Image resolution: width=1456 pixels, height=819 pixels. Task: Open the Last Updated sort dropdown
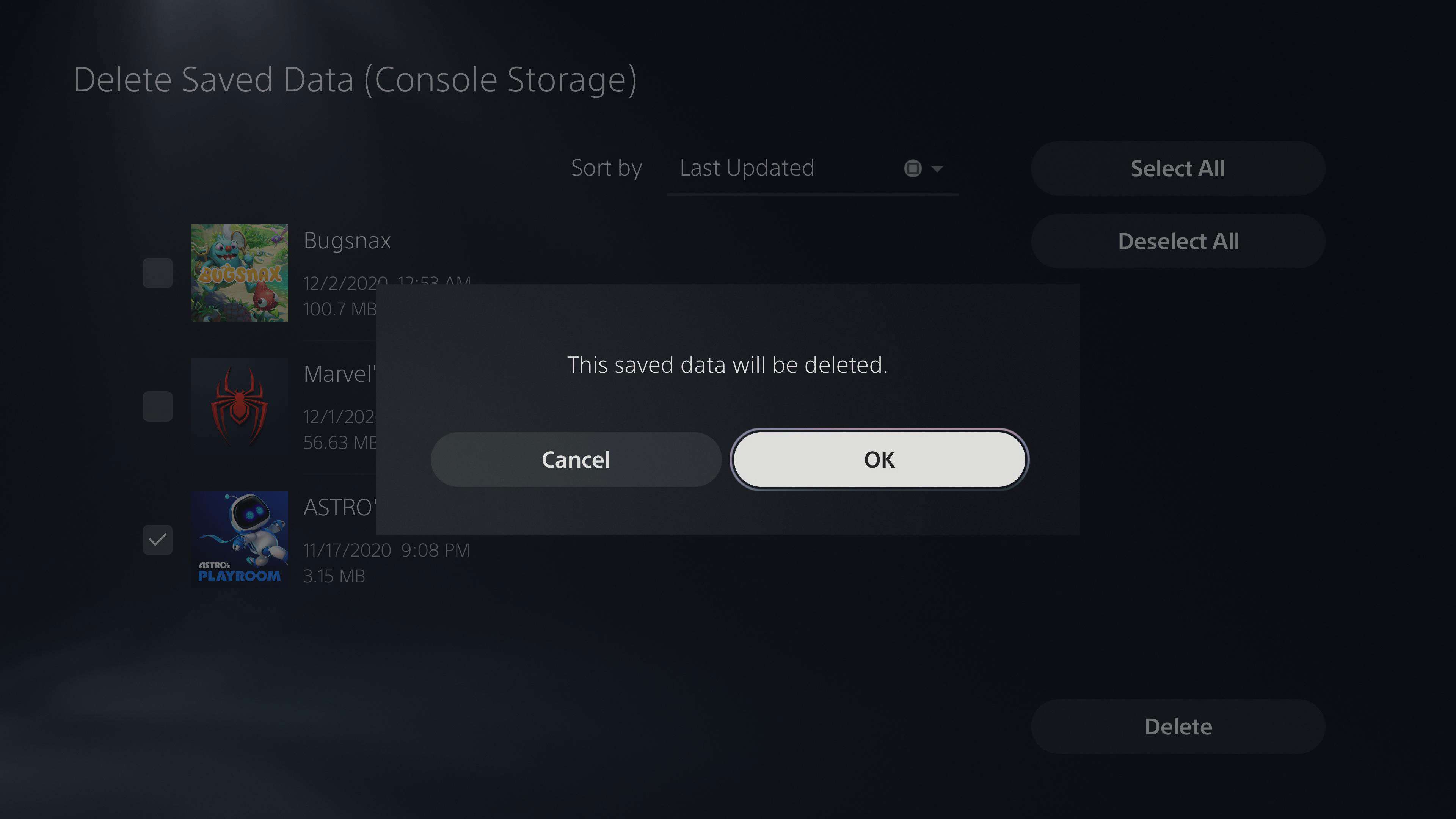click(x=812, y=168)
